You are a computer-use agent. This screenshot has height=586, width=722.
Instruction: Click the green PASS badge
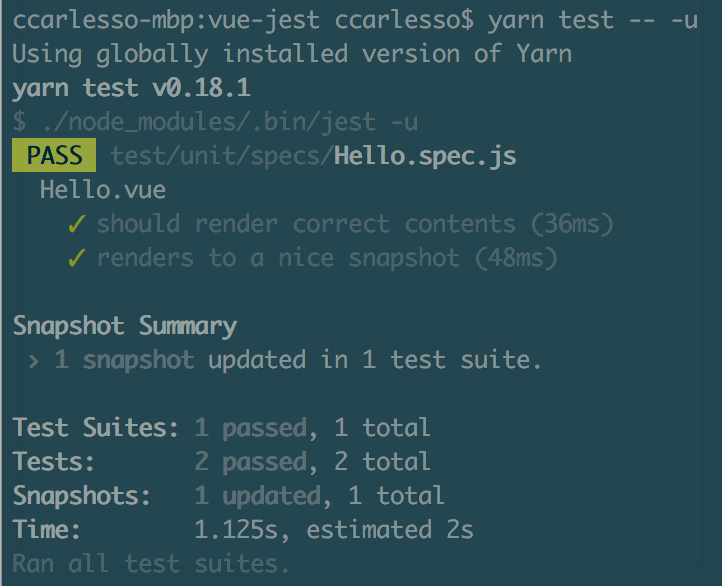(54, 156)
